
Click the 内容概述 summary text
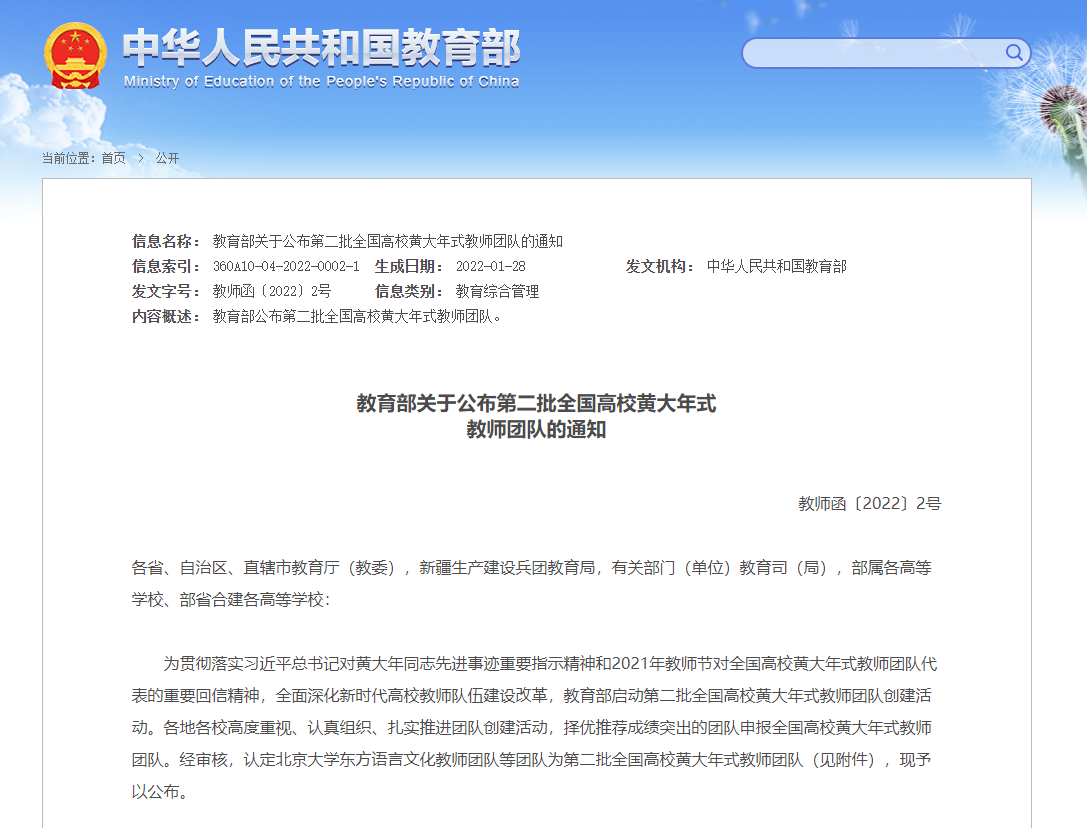click(x=357, y=316)
